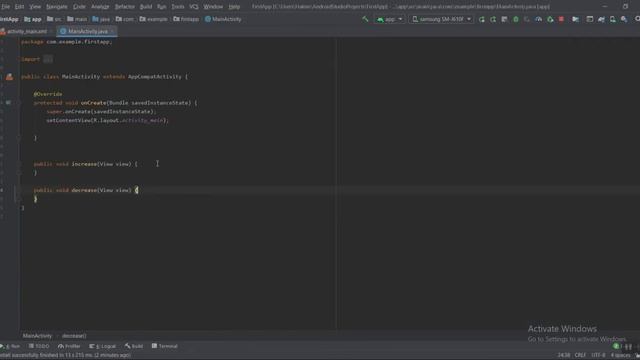Viewport: 640px width, 360px height.
Task: Open the Build tool window
Action: [x=134, y=346]
